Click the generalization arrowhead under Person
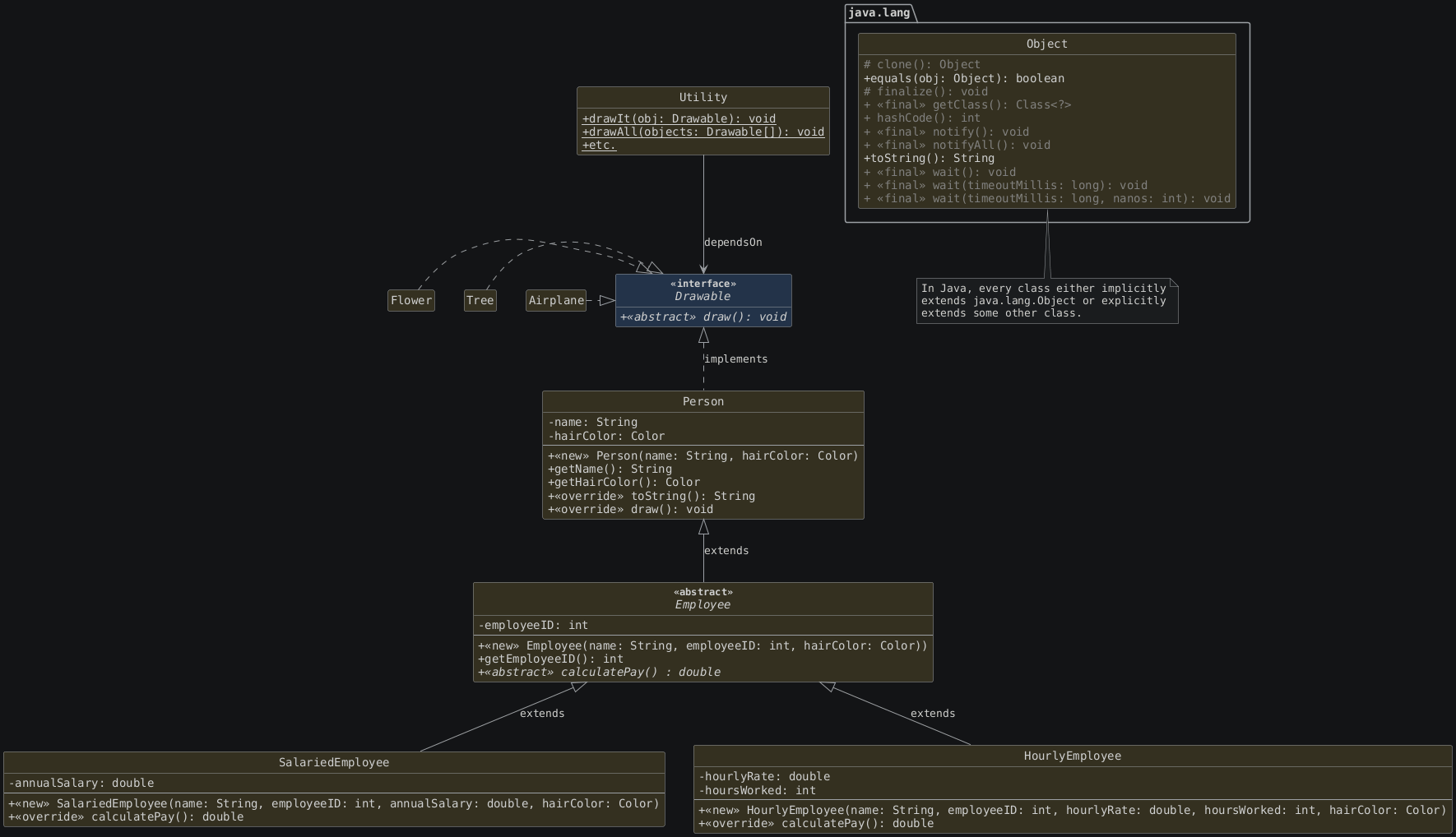Viewport: 1456px width, 837px height. pyautogui.click(x=703, y=527)
